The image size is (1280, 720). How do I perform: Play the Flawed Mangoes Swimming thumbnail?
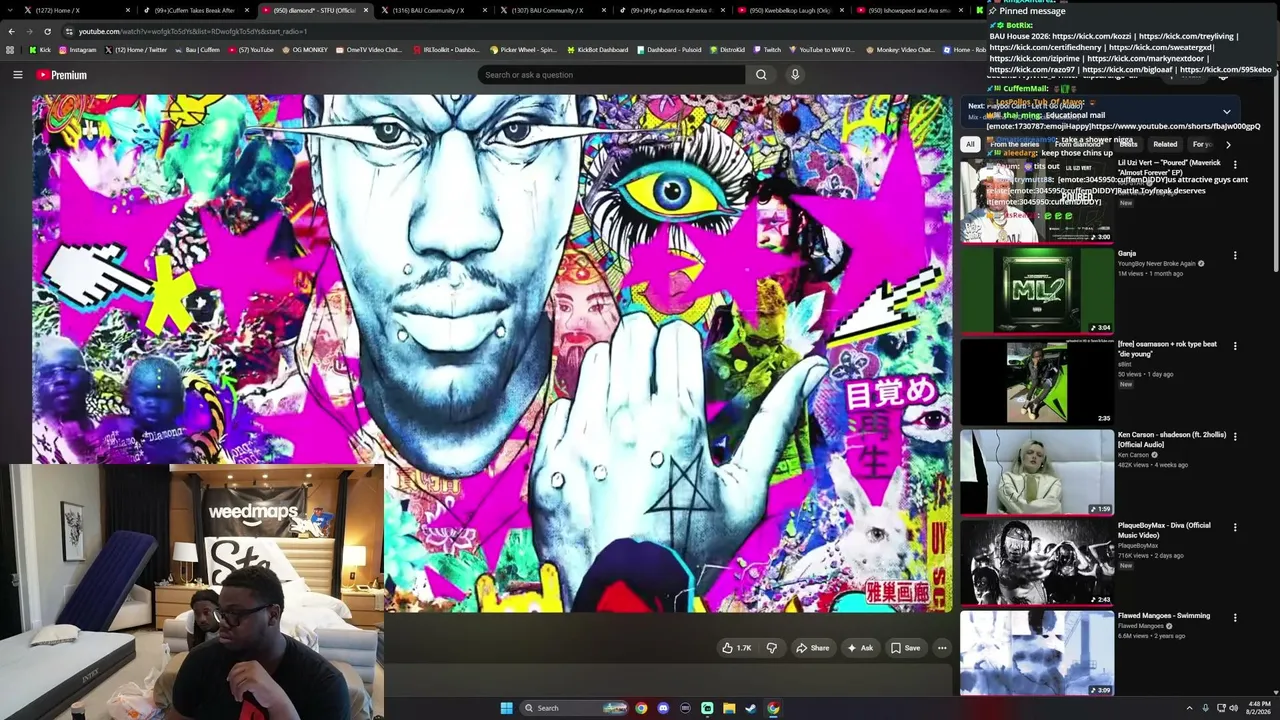click(x=1037, y=653)
